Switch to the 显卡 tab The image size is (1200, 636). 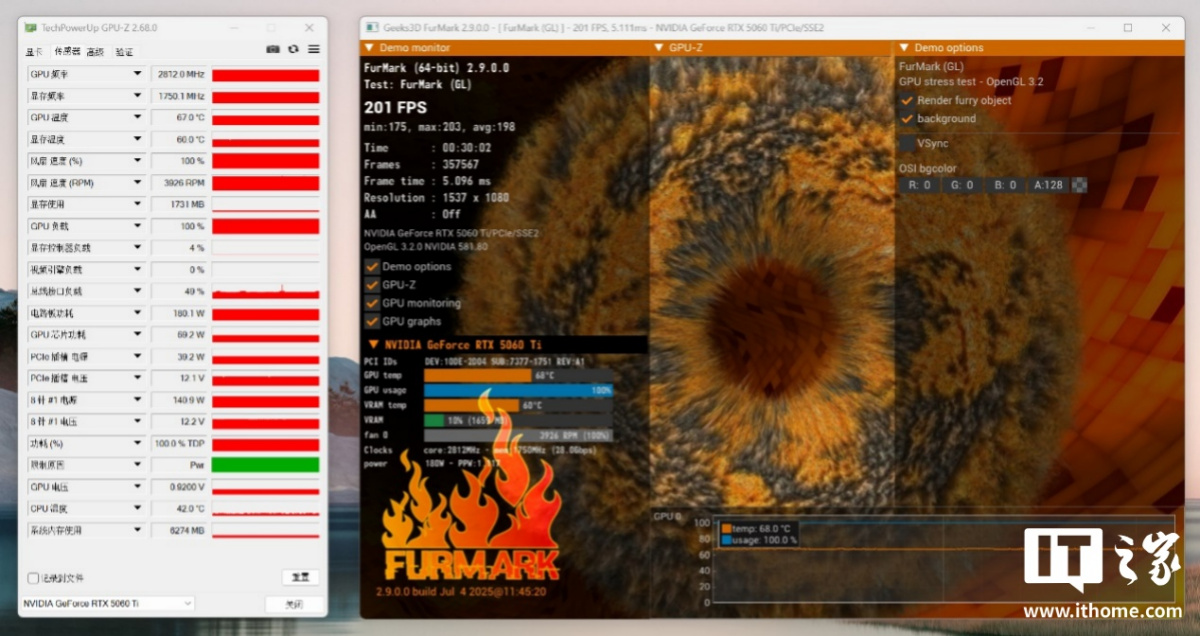[35, 51]
